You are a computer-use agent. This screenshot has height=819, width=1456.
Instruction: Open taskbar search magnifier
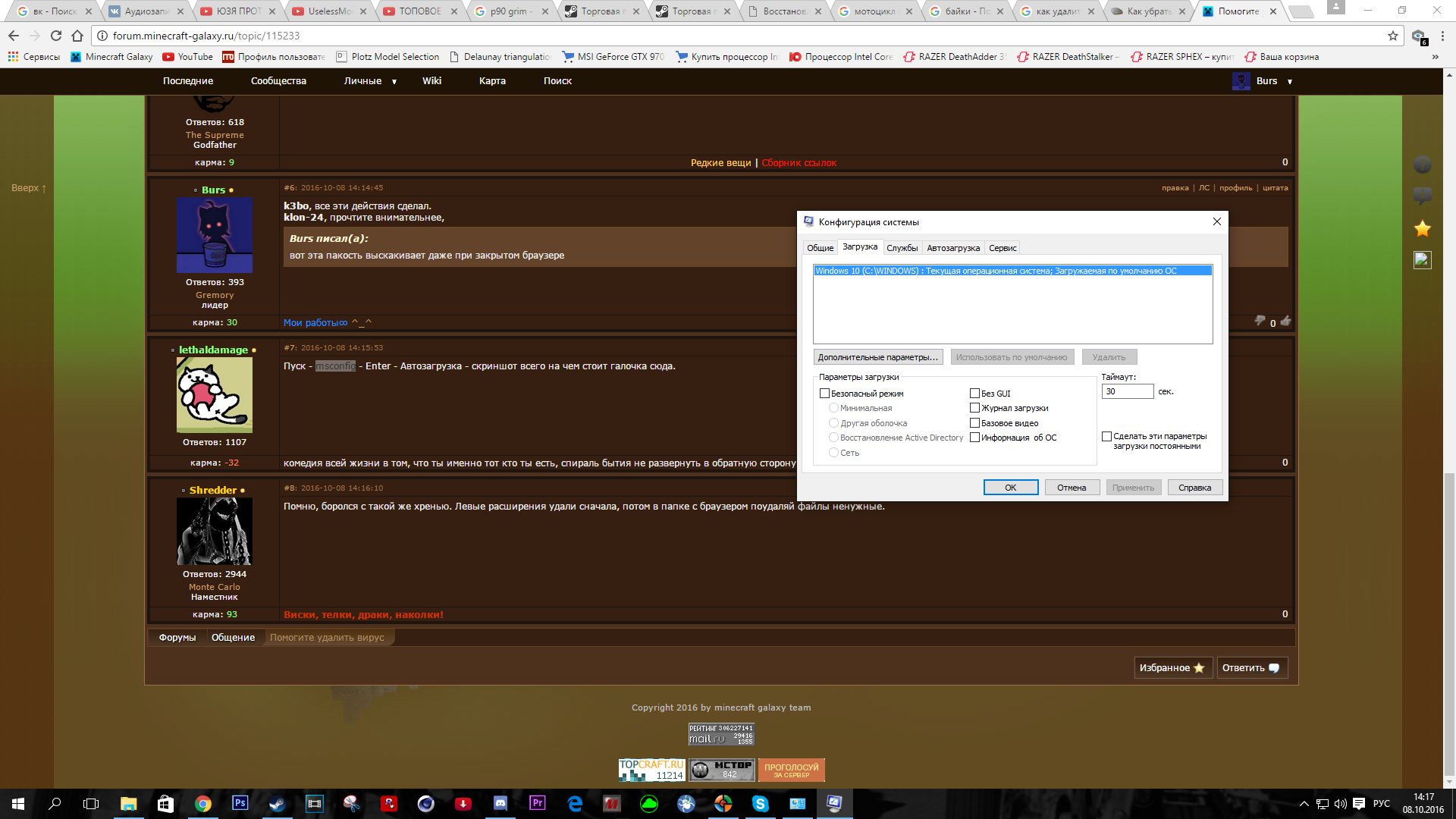click(55, 804)
